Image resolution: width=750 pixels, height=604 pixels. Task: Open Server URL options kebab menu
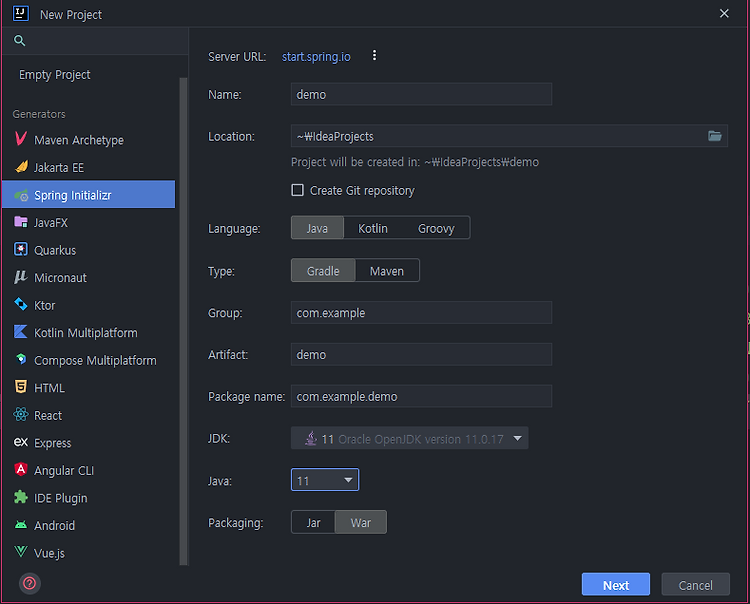pos(375,55)
